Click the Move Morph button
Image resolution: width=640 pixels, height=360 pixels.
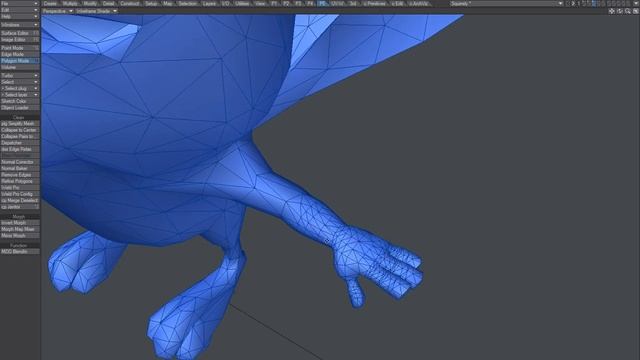tap(20, 236)
